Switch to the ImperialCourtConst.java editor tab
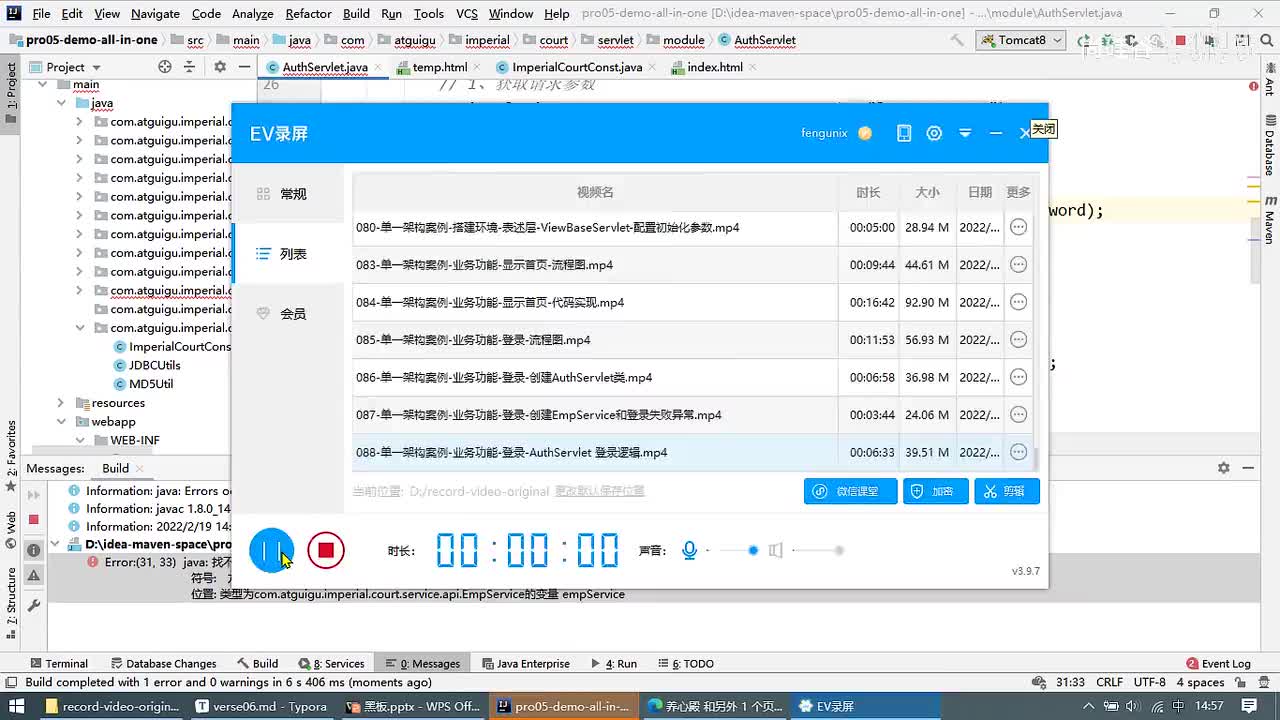Screen dimensions: 1280x720 (577, 67)
